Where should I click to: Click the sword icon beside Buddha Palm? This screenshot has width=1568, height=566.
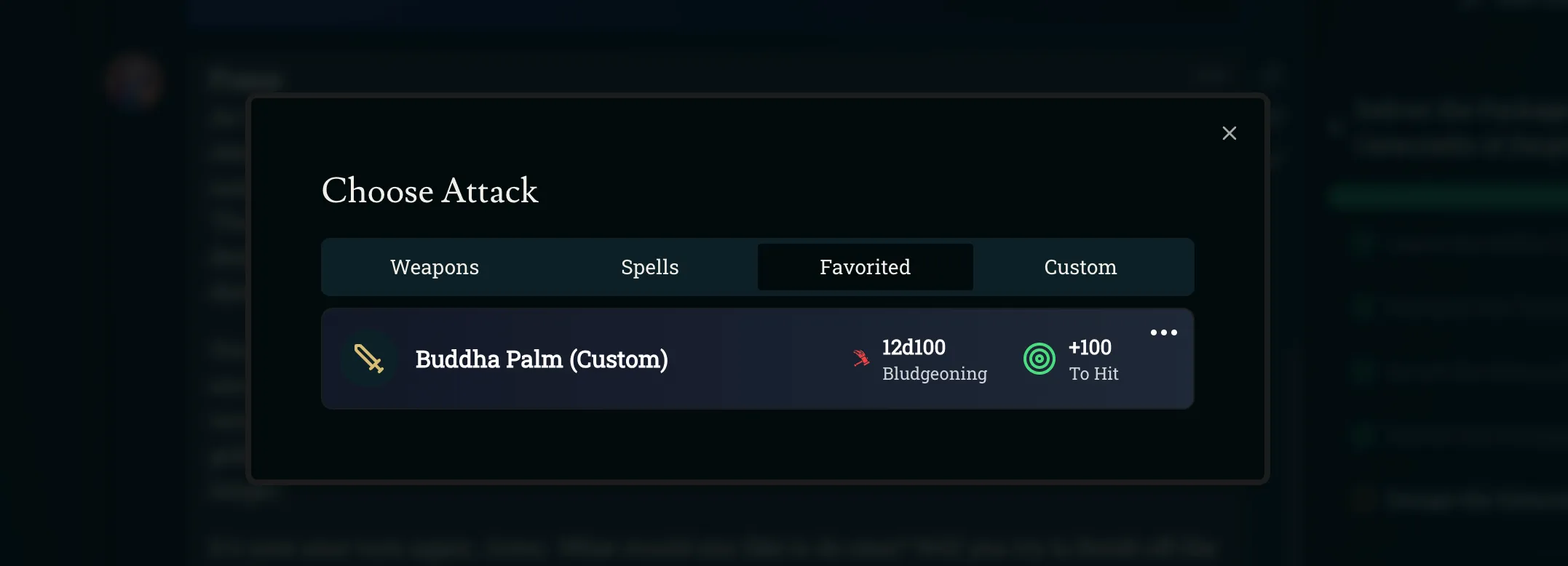pyautogui.click(x=368, y=359)
